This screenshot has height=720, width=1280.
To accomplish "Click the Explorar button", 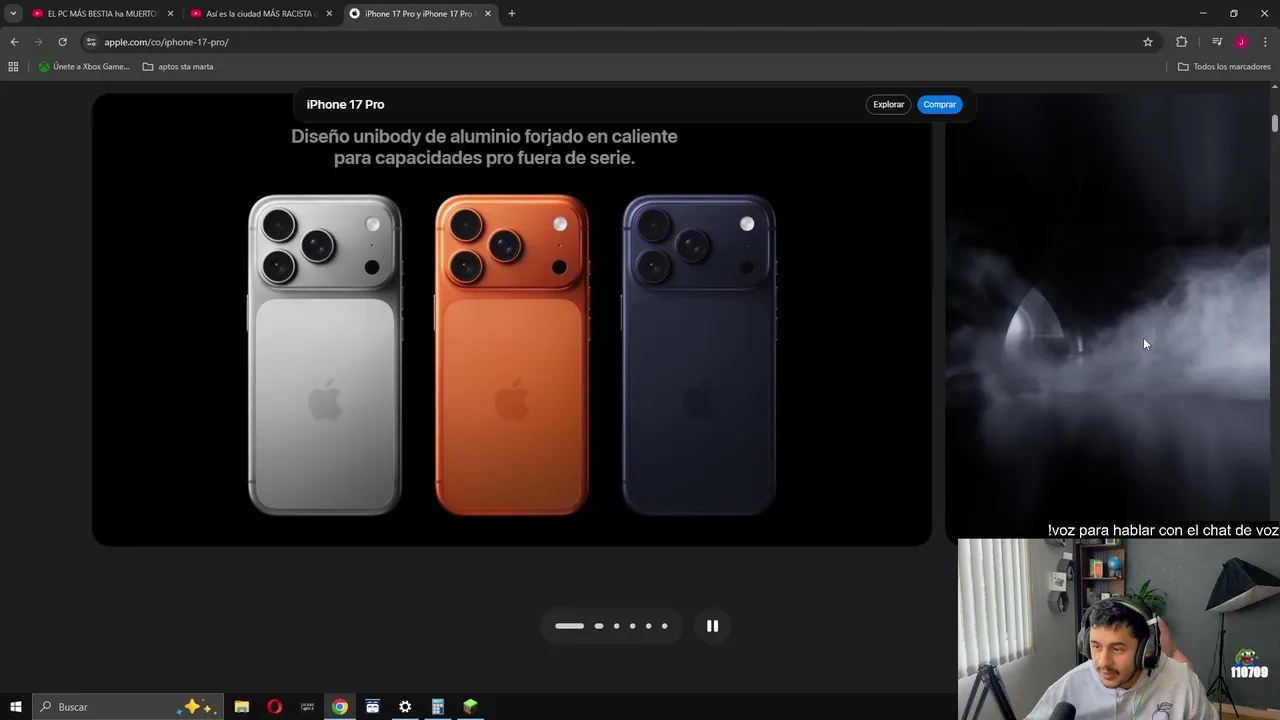I will [x=888, y=104].
